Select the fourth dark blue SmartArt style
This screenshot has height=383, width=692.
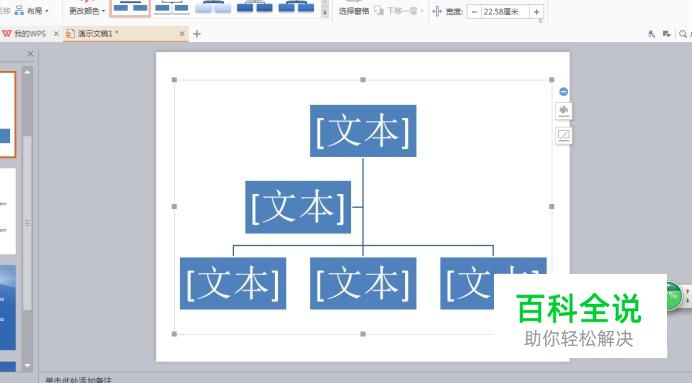click(255, 8)
